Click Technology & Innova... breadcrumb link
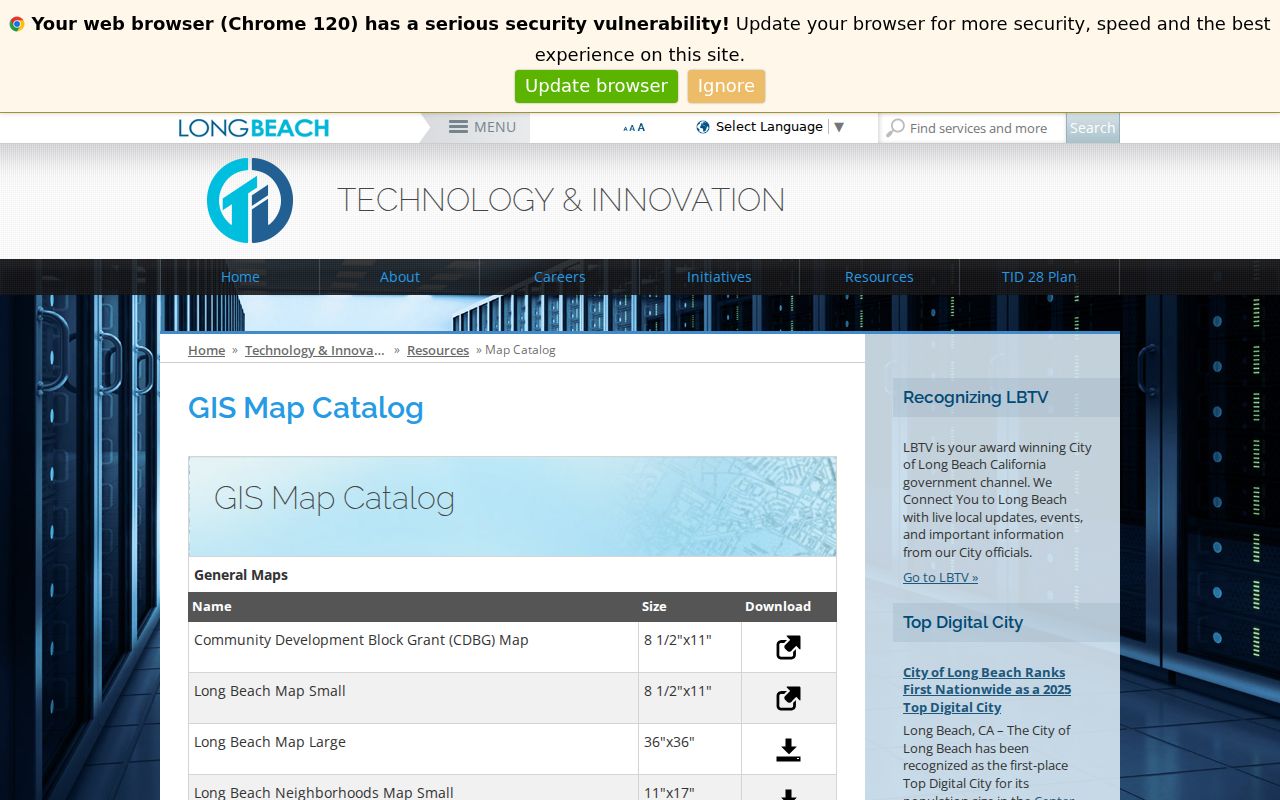 (x=315, y=350)
